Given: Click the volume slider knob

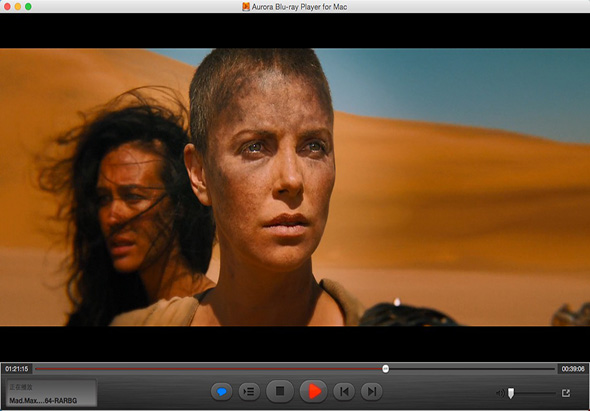Looking at the screenshot, I should 511,393.
